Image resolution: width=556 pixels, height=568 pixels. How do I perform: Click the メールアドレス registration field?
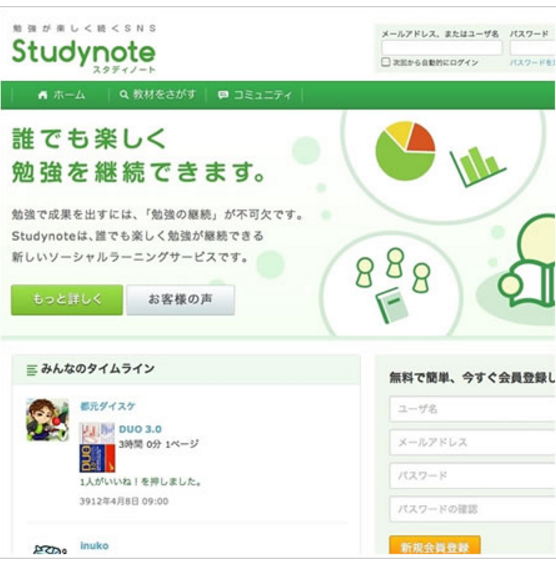coord(472,442)
